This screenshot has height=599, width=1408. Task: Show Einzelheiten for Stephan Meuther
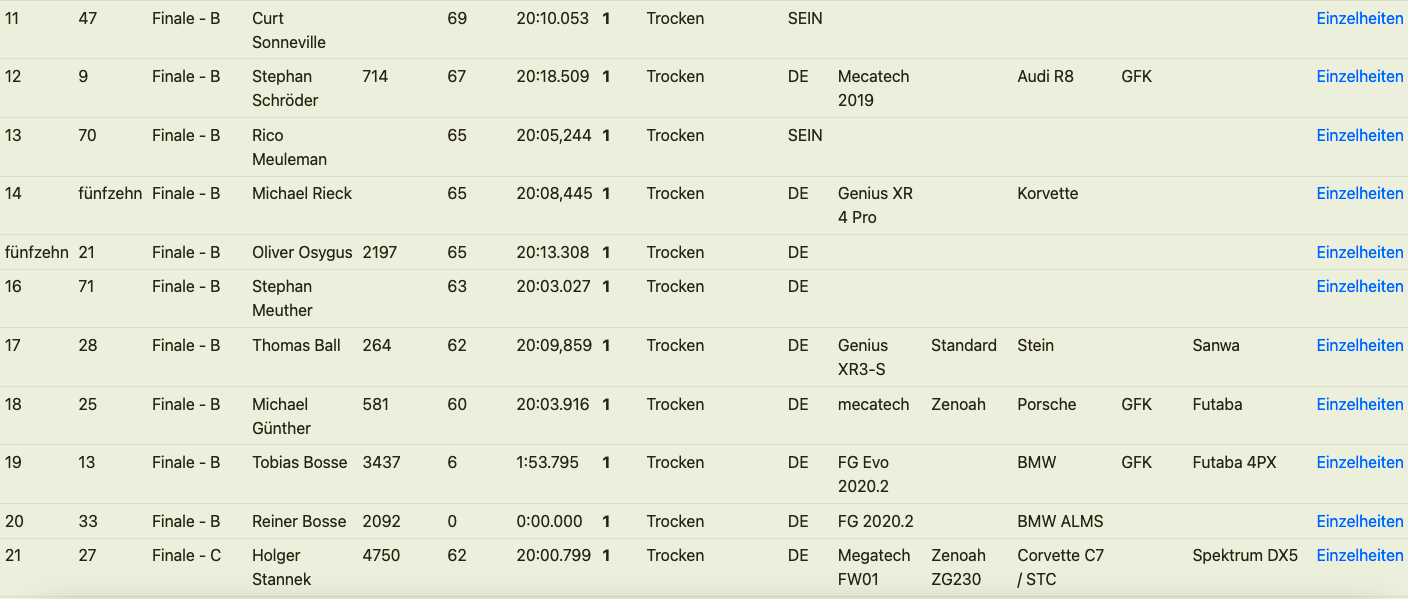click(1359, 287)
